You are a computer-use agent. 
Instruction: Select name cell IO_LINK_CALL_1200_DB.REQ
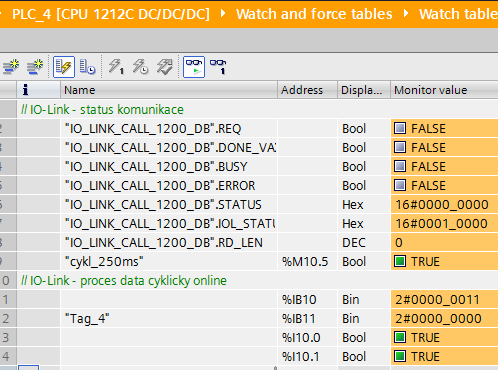pyautogui.click(x=169, y=128)
